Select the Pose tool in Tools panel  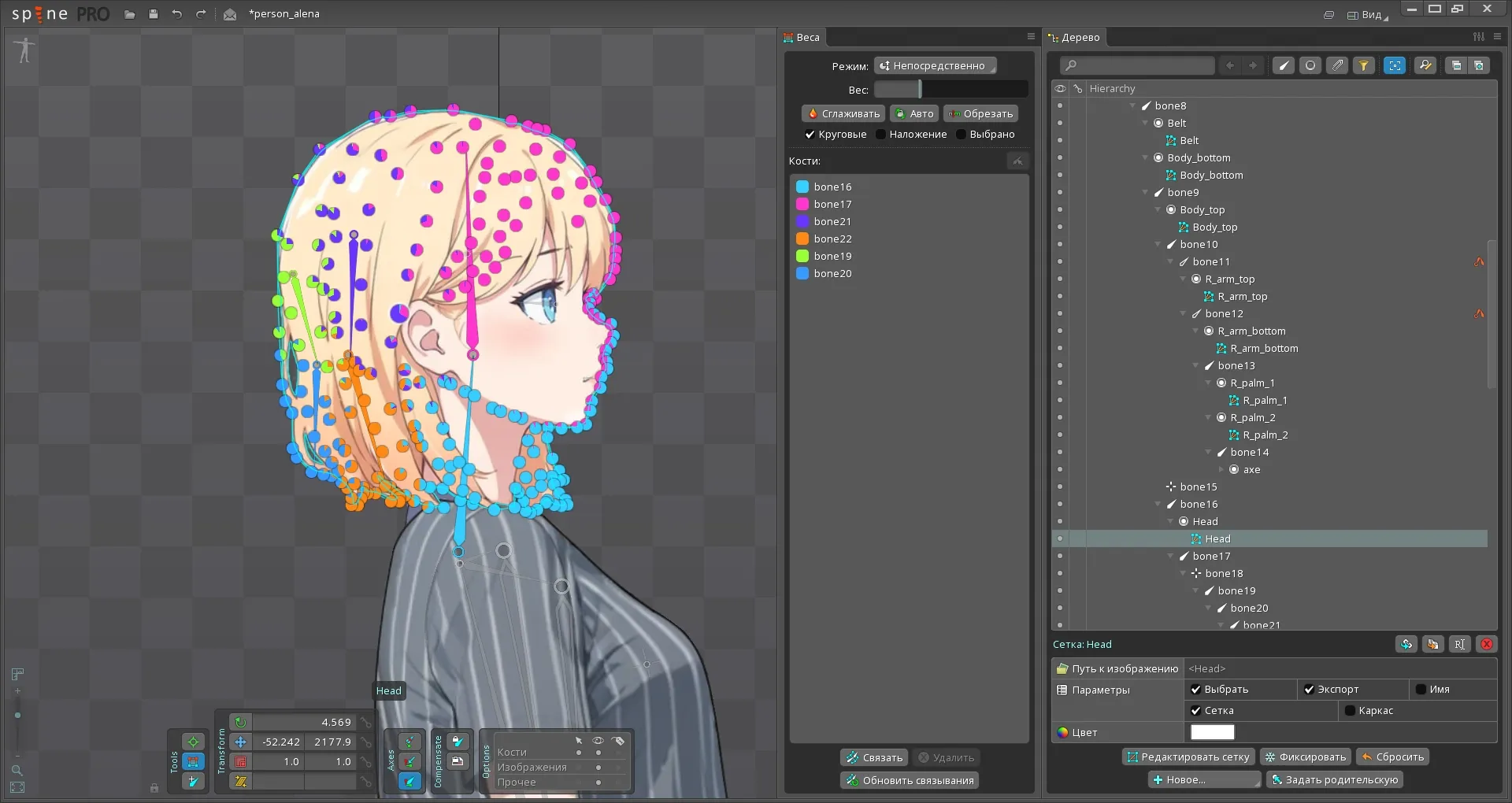pyautogui.click(x=193, y=742)
